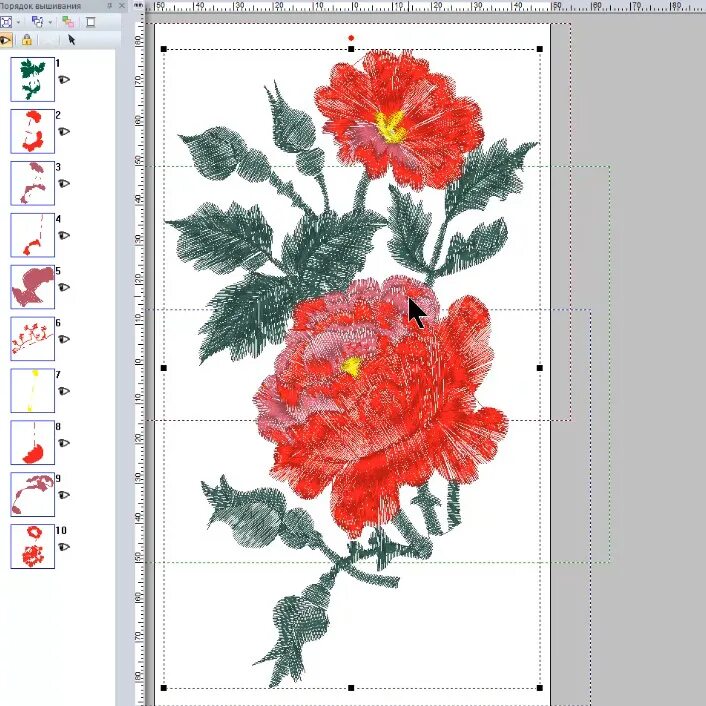Click the panel title Порядок вышивания

click(41, 6)
